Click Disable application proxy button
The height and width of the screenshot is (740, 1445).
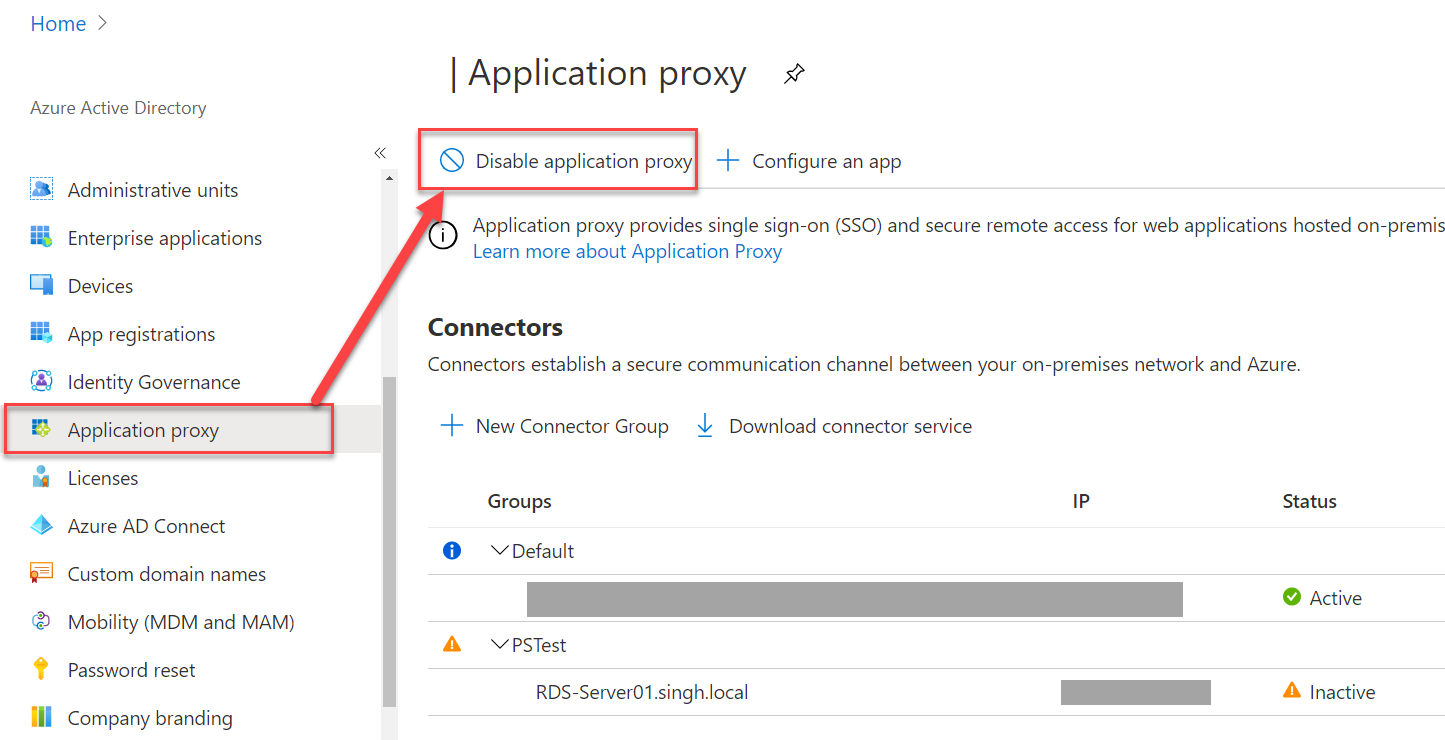pos(567,161)
